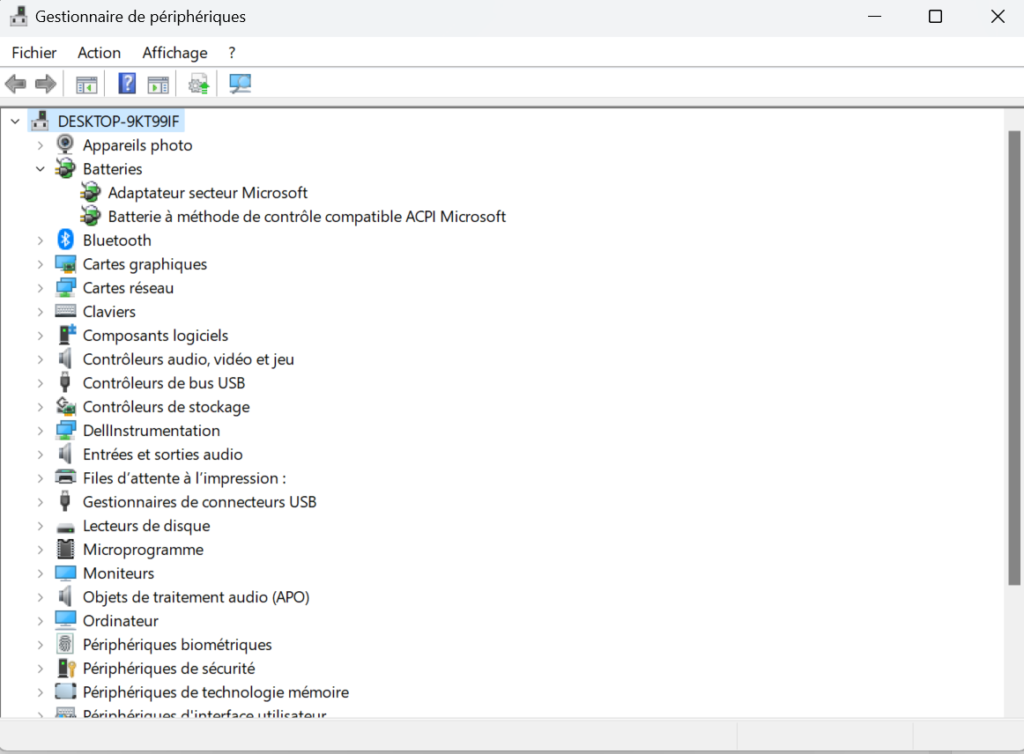Expand the Appareils photo category
The width and height of the screenshot is (1024, 754).
click(40, 145)
